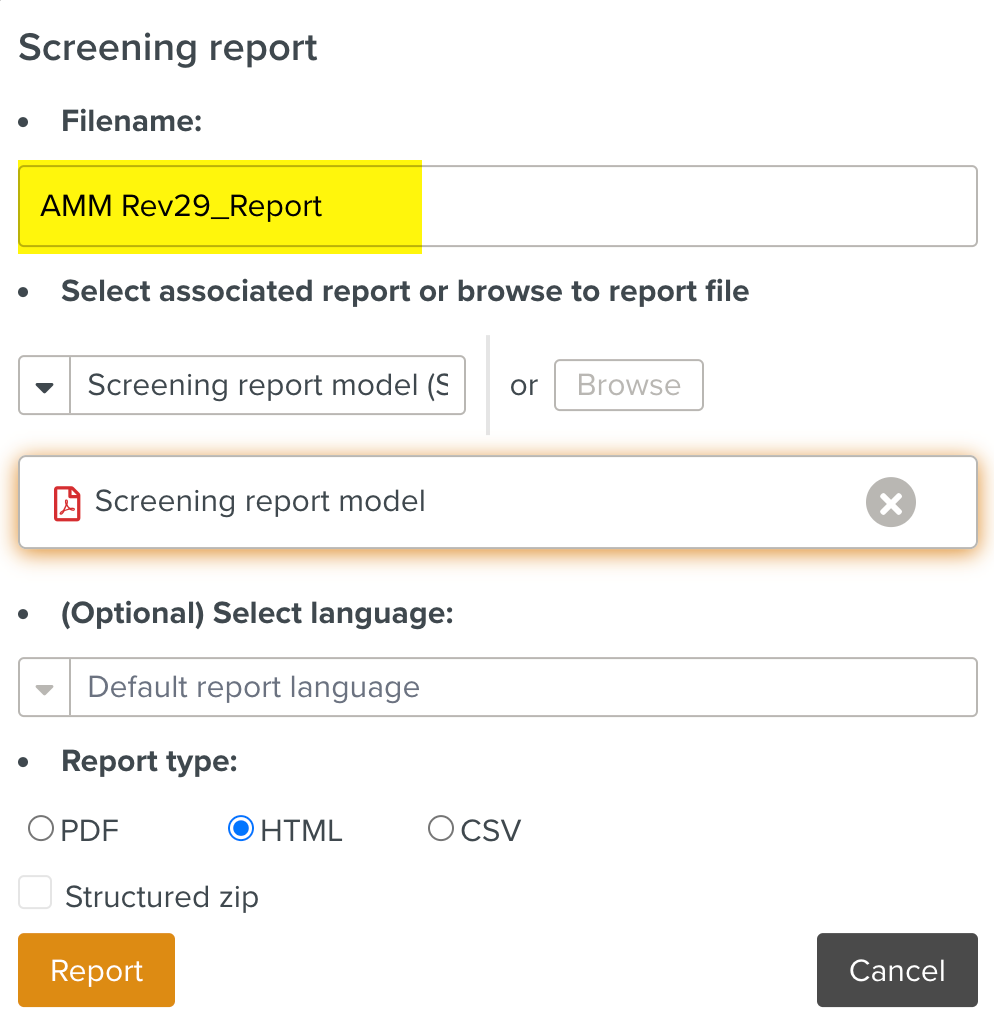Choose the CSV report type radio
This screenshot has width=994, height=1022.
coord(441,829)
